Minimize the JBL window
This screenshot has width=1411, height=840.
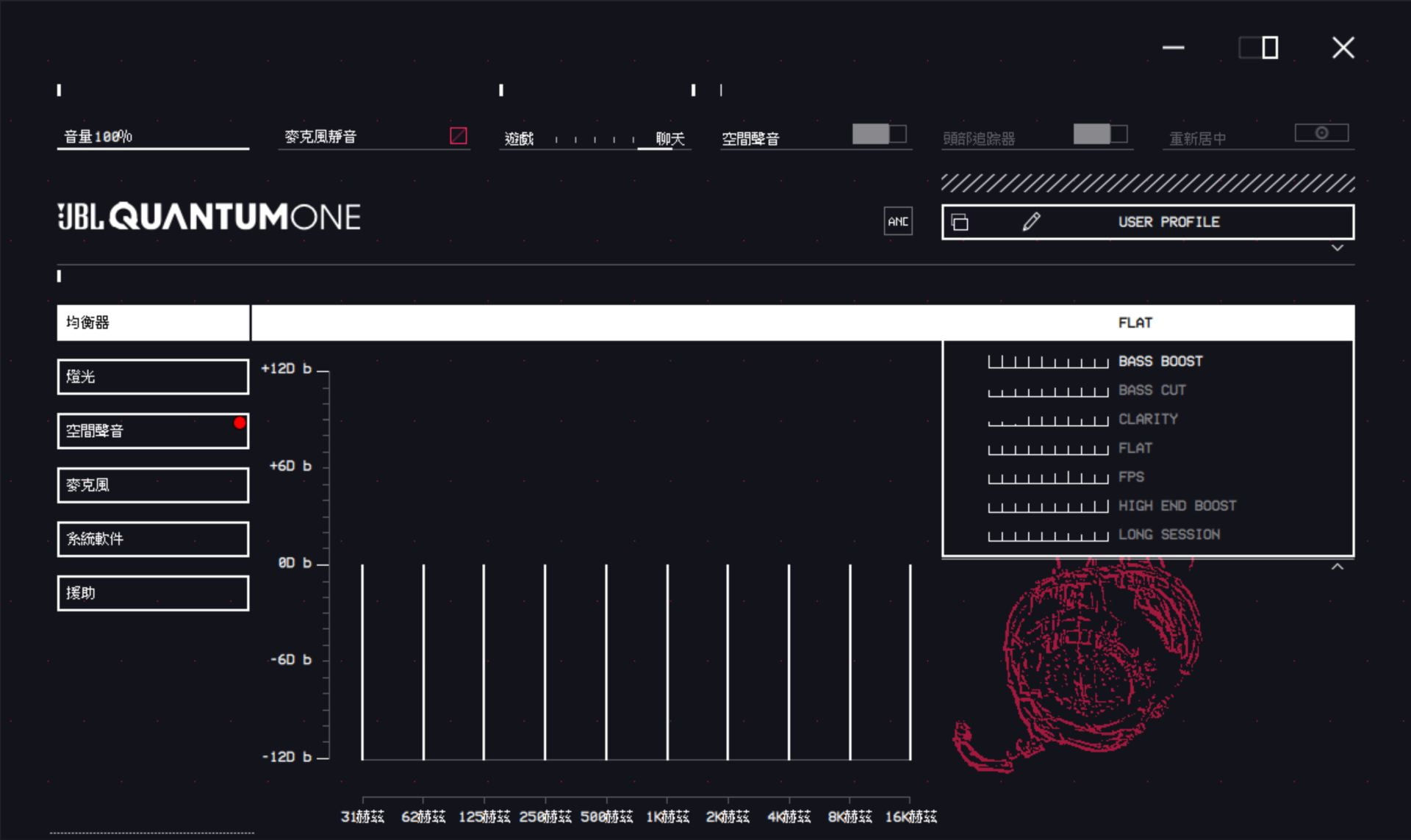[1174, 48]
